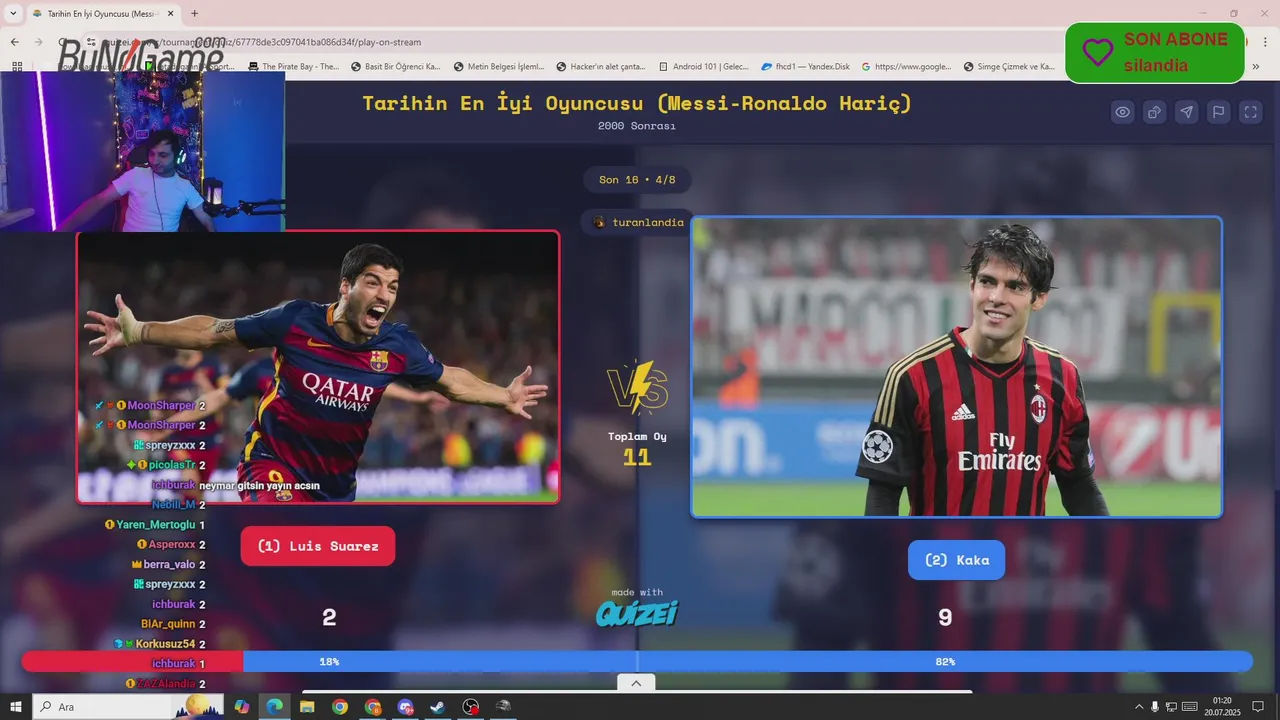Expand the bookmarks overflow chevron

tap(1256, 67)
